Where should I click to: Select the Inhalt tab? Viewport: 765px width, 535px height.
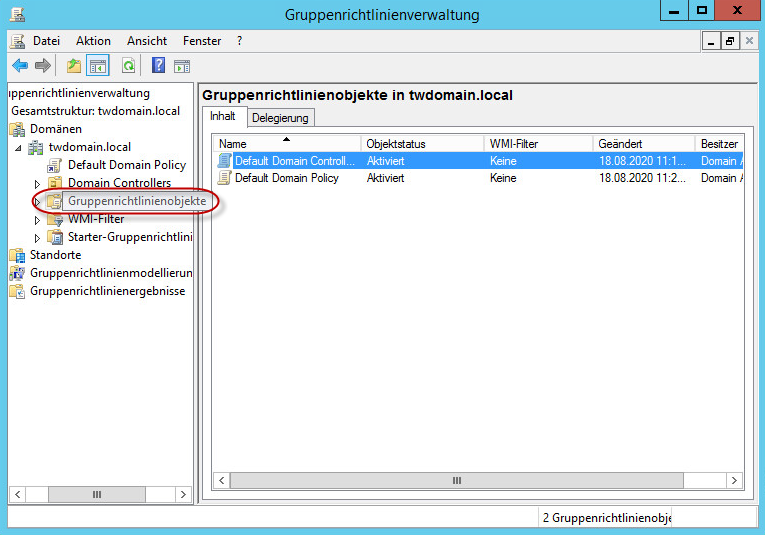223,116
